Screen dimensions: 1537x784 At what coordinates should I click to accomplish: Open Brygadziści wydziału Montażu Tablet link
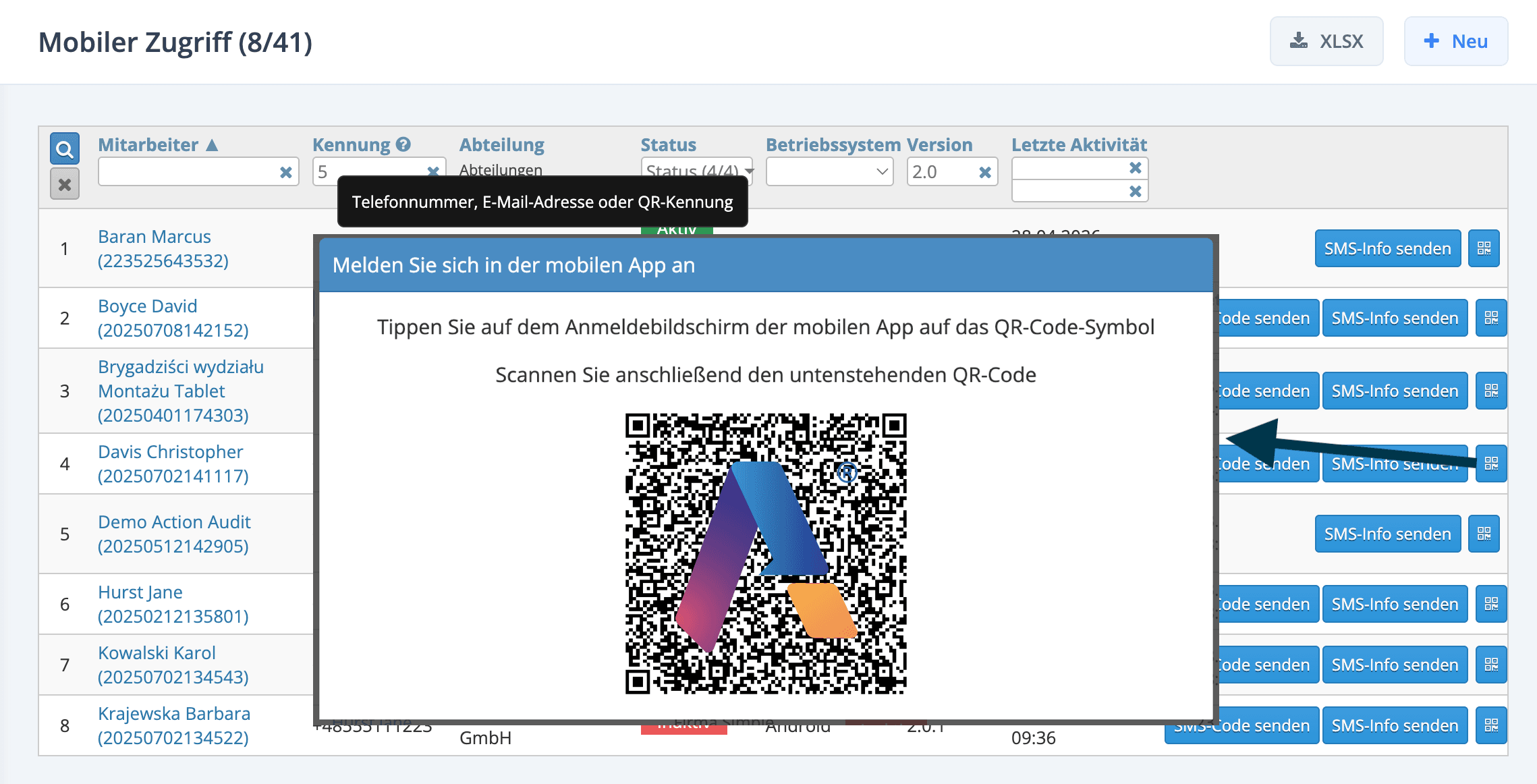point(181,391)
